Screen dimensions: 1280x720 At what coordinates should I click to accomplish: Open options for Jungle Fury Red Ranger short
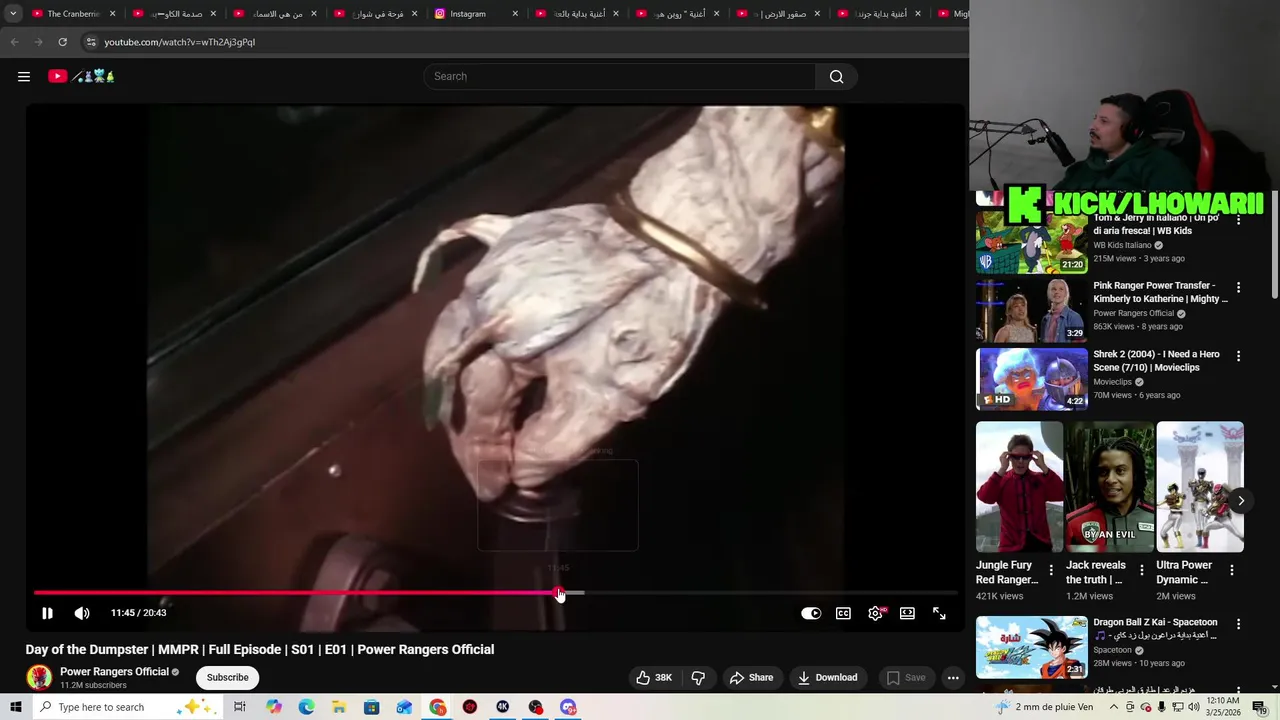(1050, 570)
